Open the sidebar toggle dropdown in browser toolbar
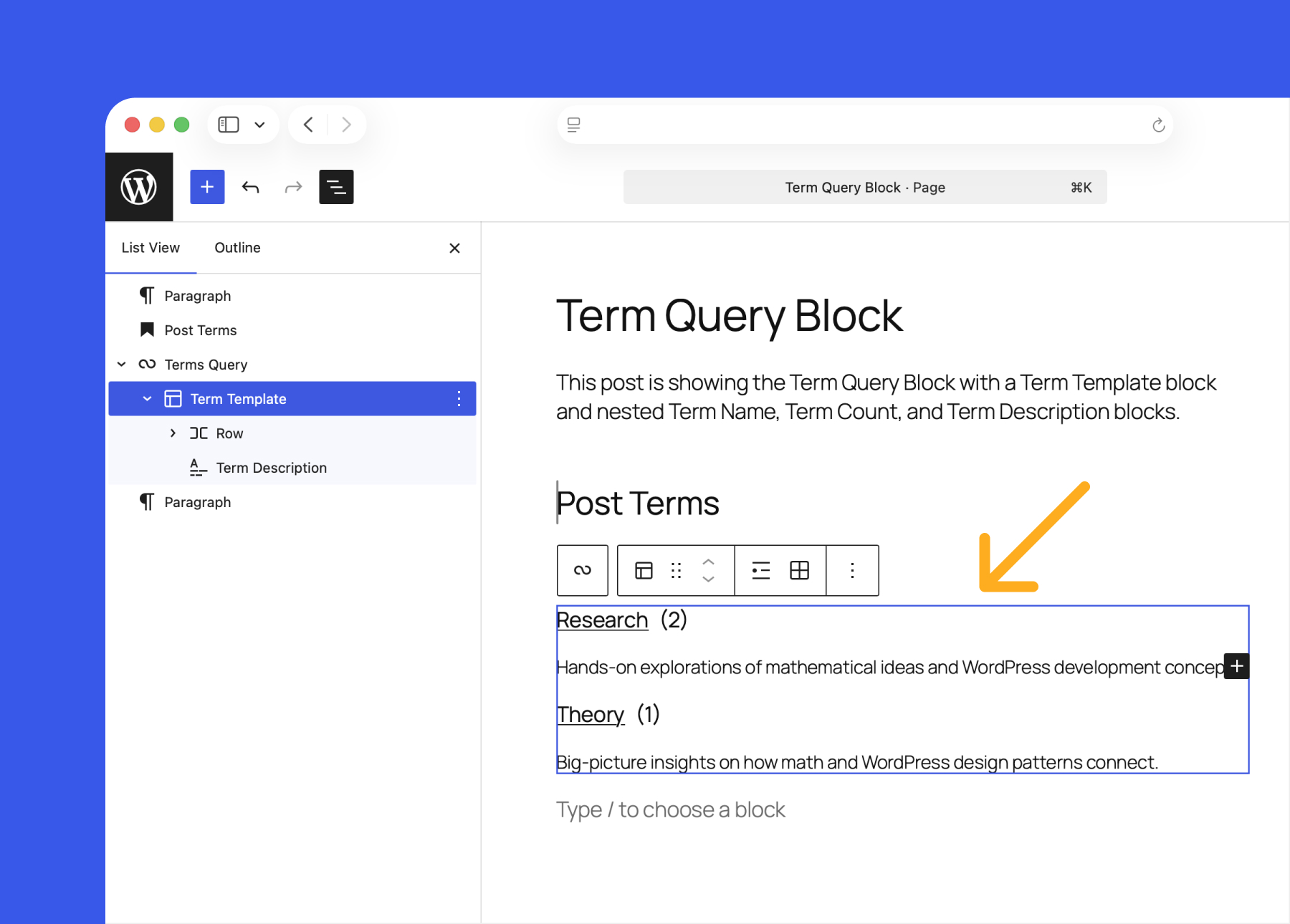This screenshot has width=1290, height=924. pyautogui.click(x=259, y=124)
